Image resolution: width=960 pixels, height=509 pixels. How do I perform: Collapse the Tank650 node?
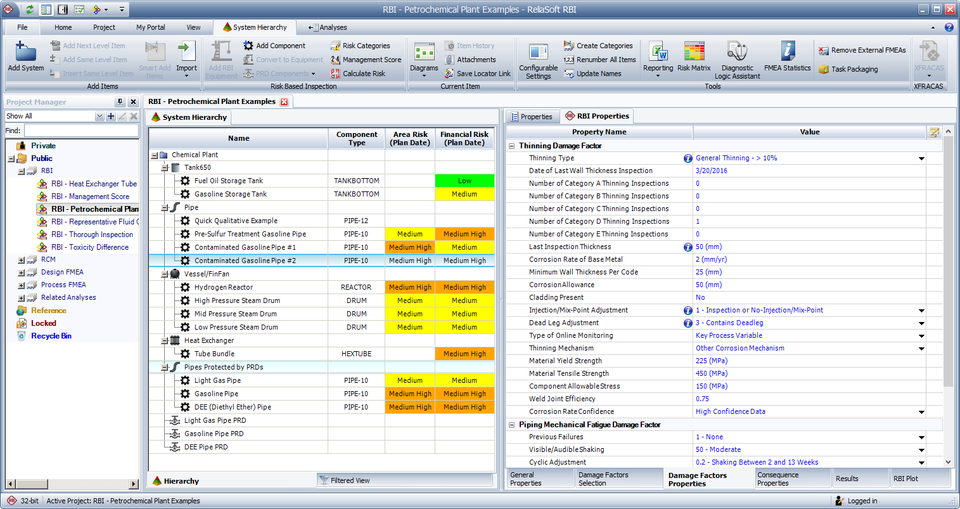[x=164, y=167]
